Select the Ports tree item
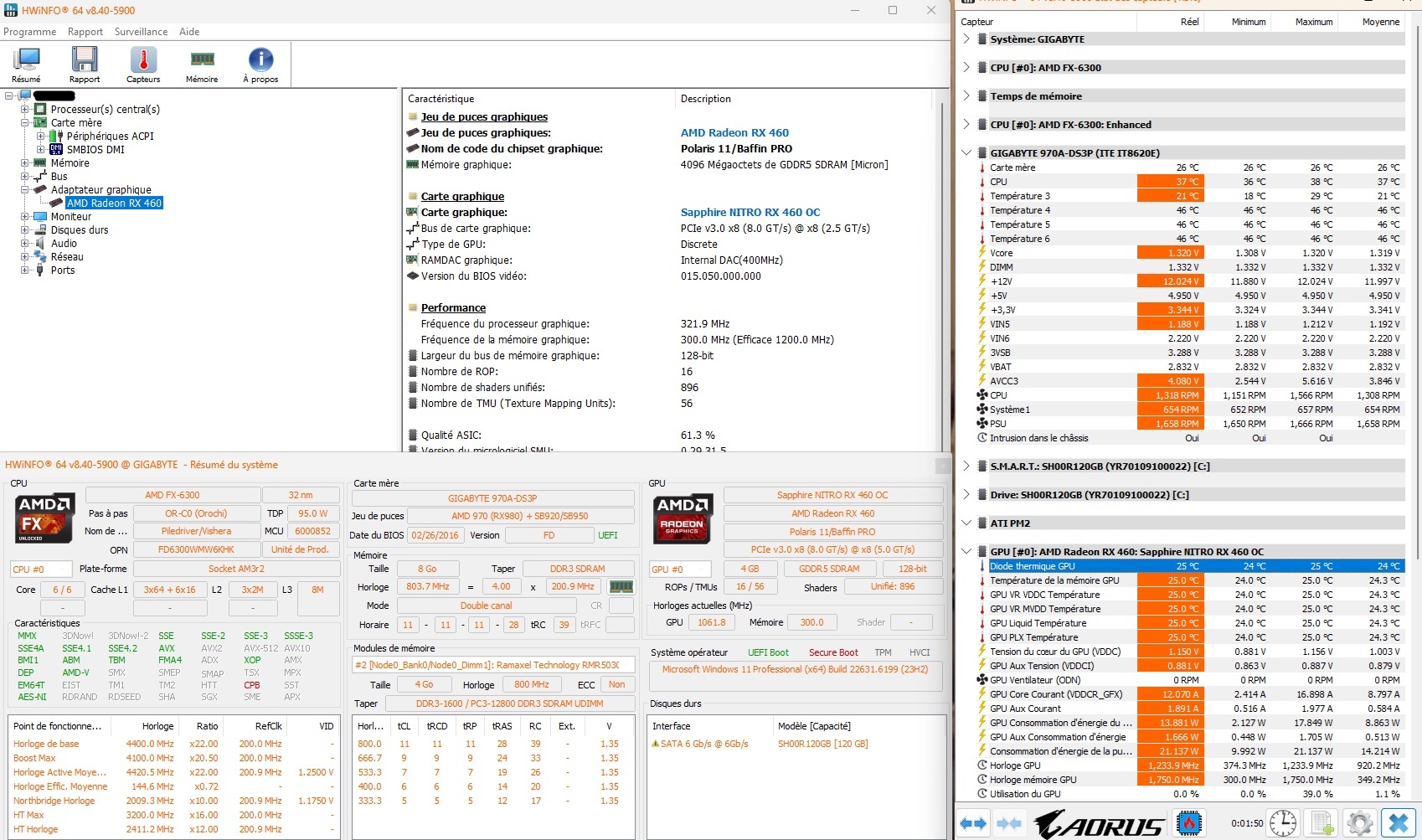 pos(63,271)
